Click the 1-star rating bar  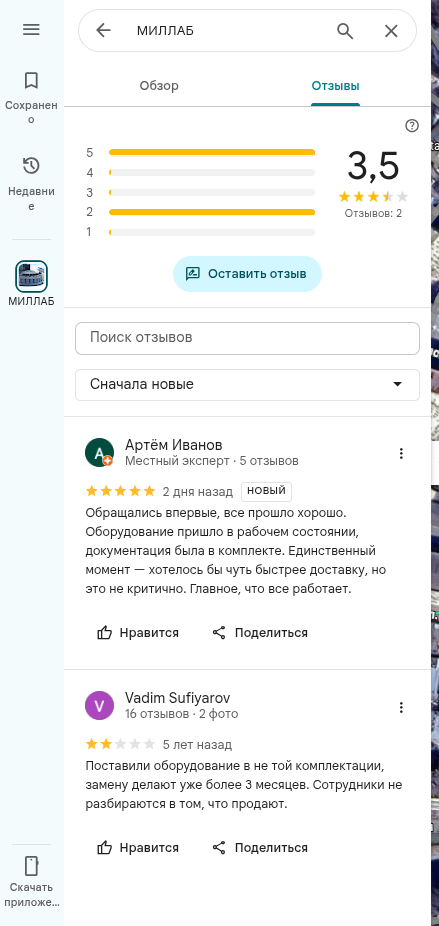point(212,232)
